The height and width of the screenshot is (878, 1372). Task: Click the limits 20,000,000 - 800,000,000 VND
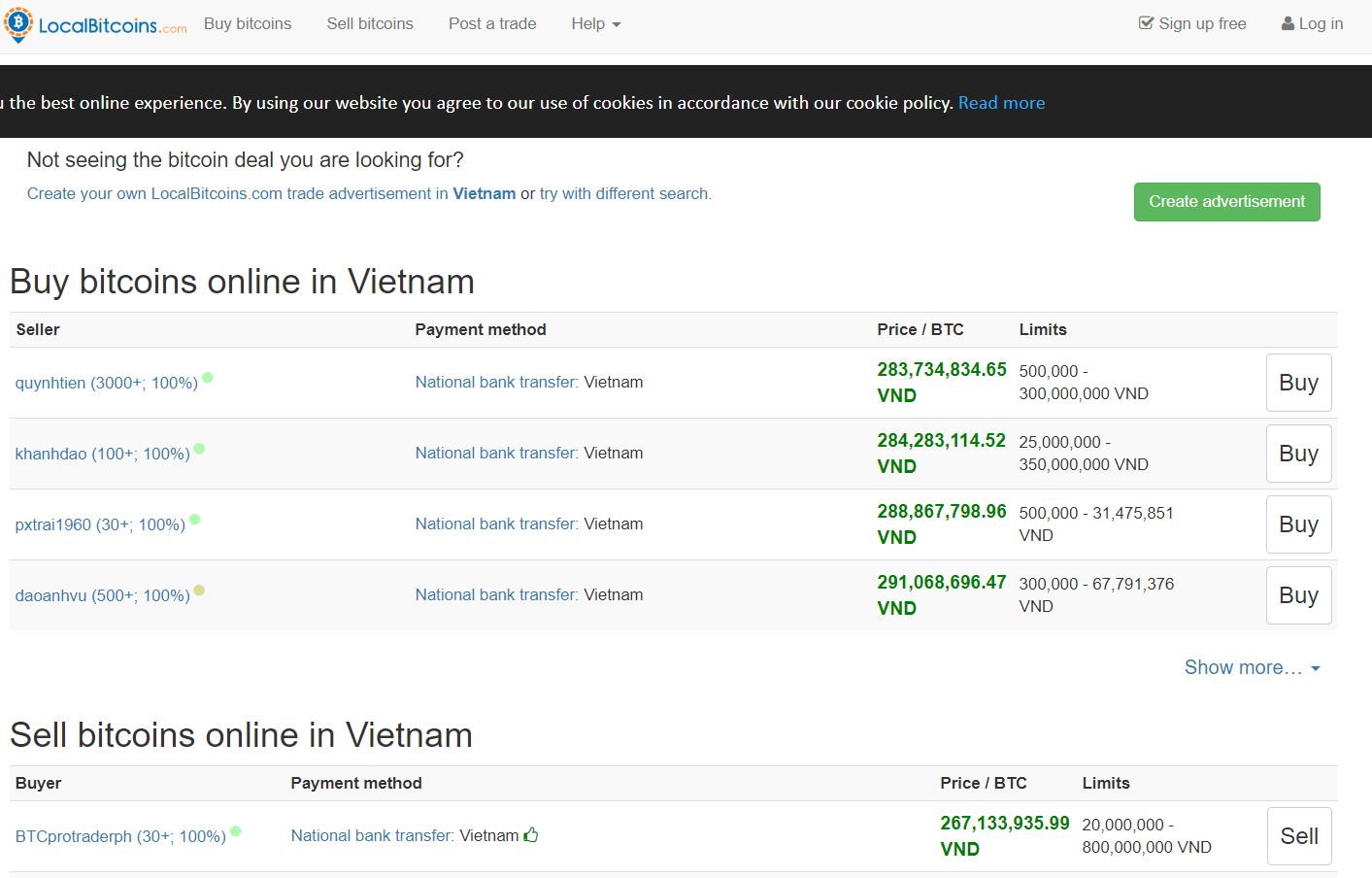(x=1147, y=836)
